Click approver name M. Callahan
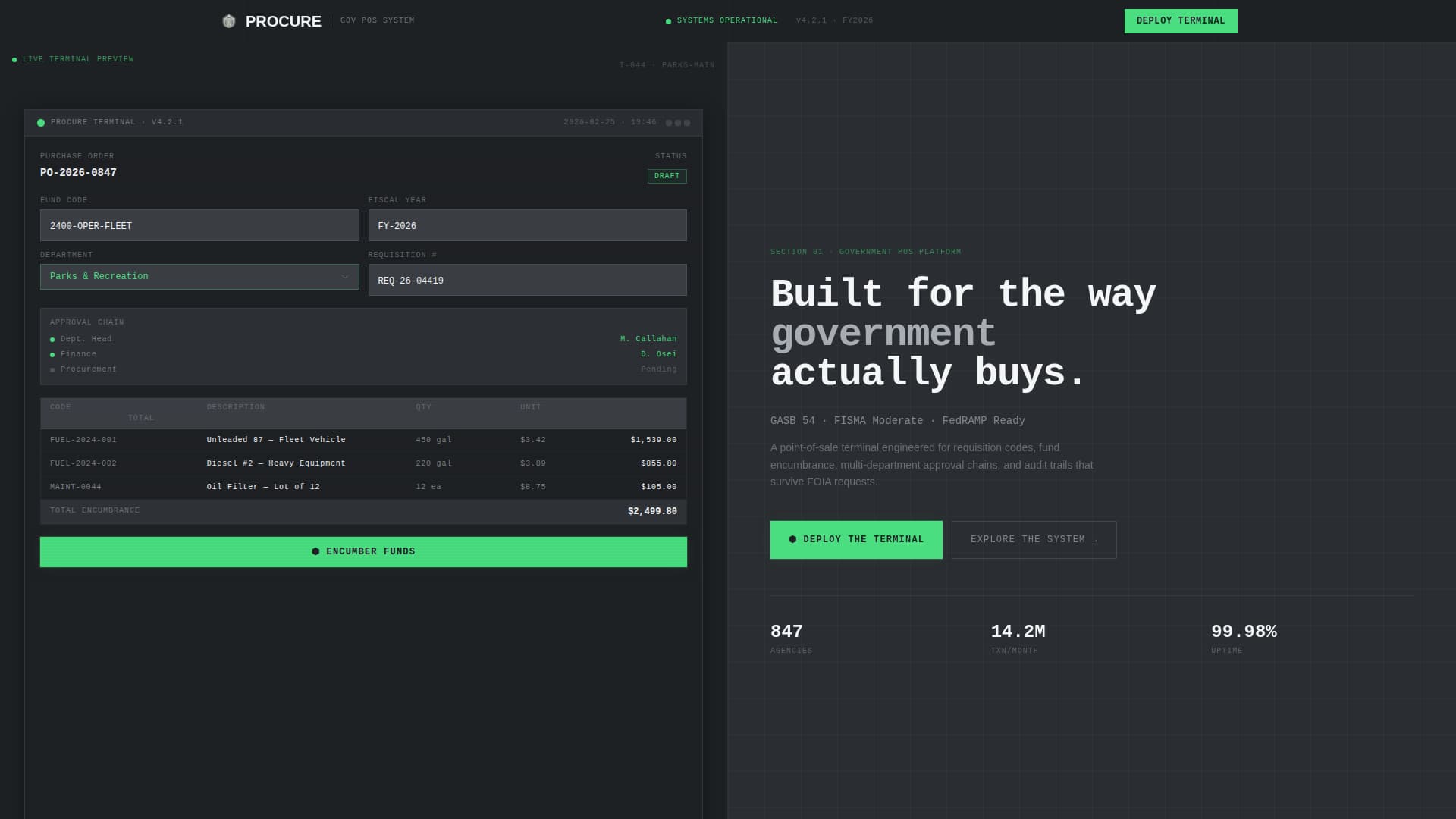Image resolution: width=1456 pixels, height=819 pixels. point(648,339)
